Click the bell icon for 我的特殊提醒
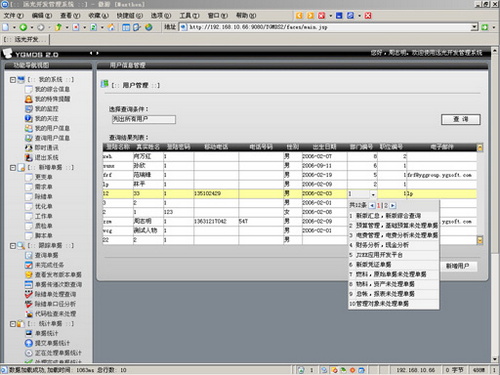This screenshot has width=500, height=375. click(29, 99)
